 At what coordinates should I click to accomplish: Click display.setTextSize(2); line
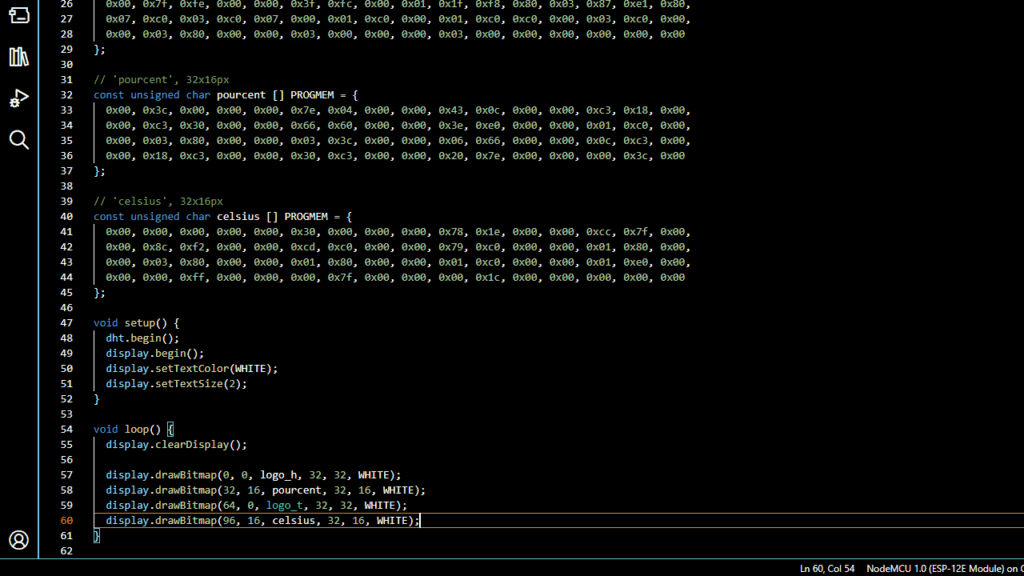tap(176, 383)
